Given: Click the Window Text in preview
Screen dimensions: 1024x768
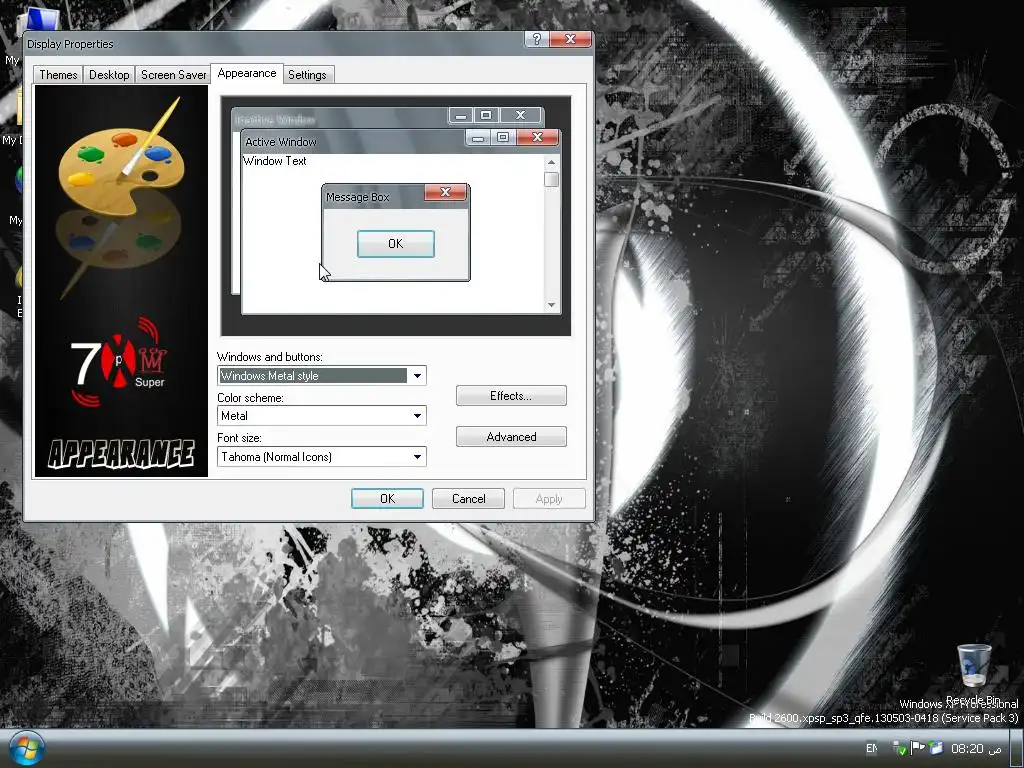Looking at the screenshot, I should click(x=274, y=161).
